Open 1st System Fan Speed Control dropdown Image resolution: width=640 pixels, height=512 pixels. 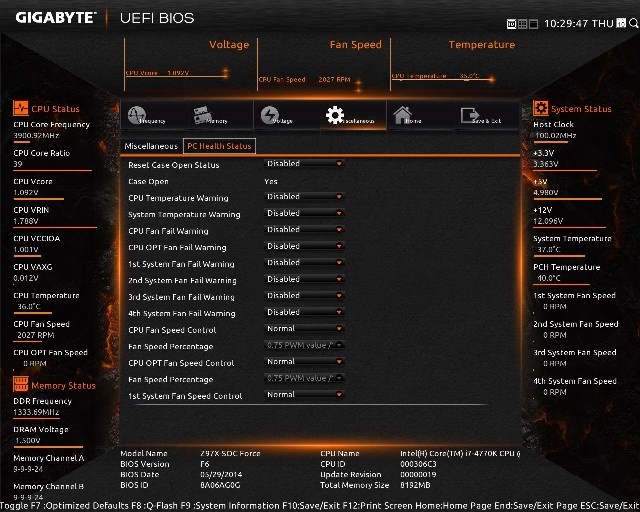(304, 395)
